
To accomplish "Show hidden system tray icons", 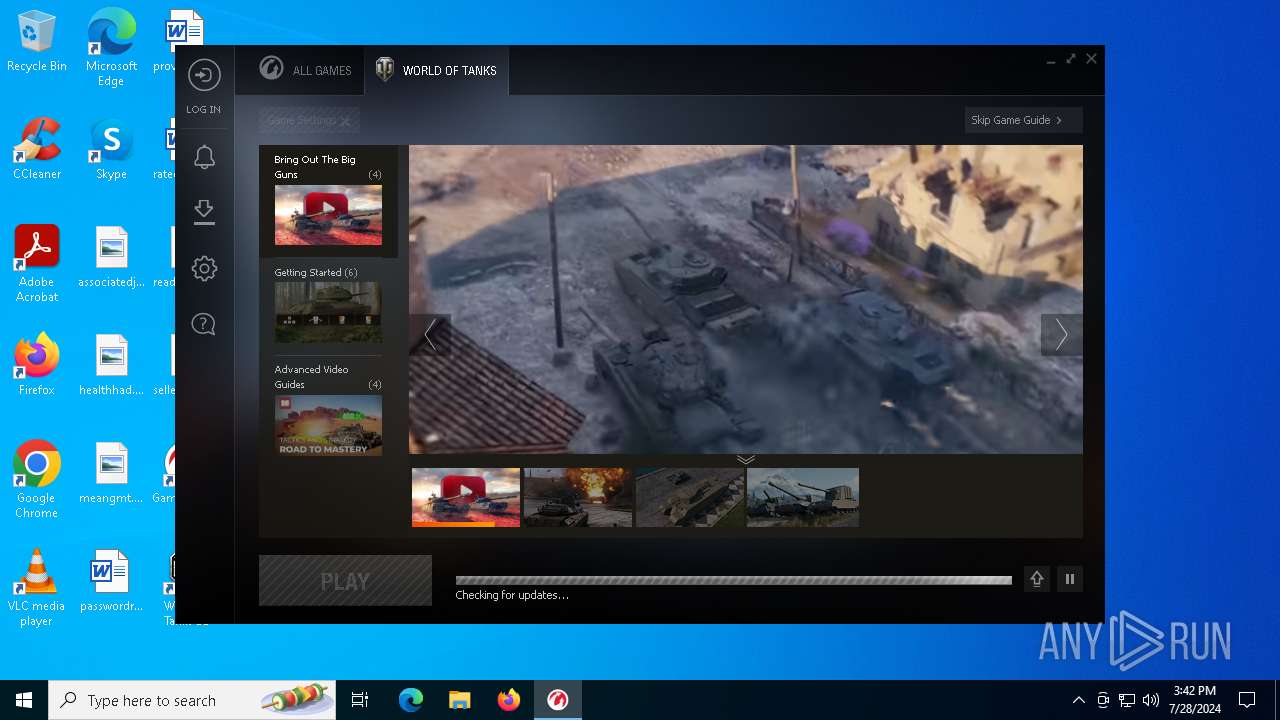I will point(1078,700).
